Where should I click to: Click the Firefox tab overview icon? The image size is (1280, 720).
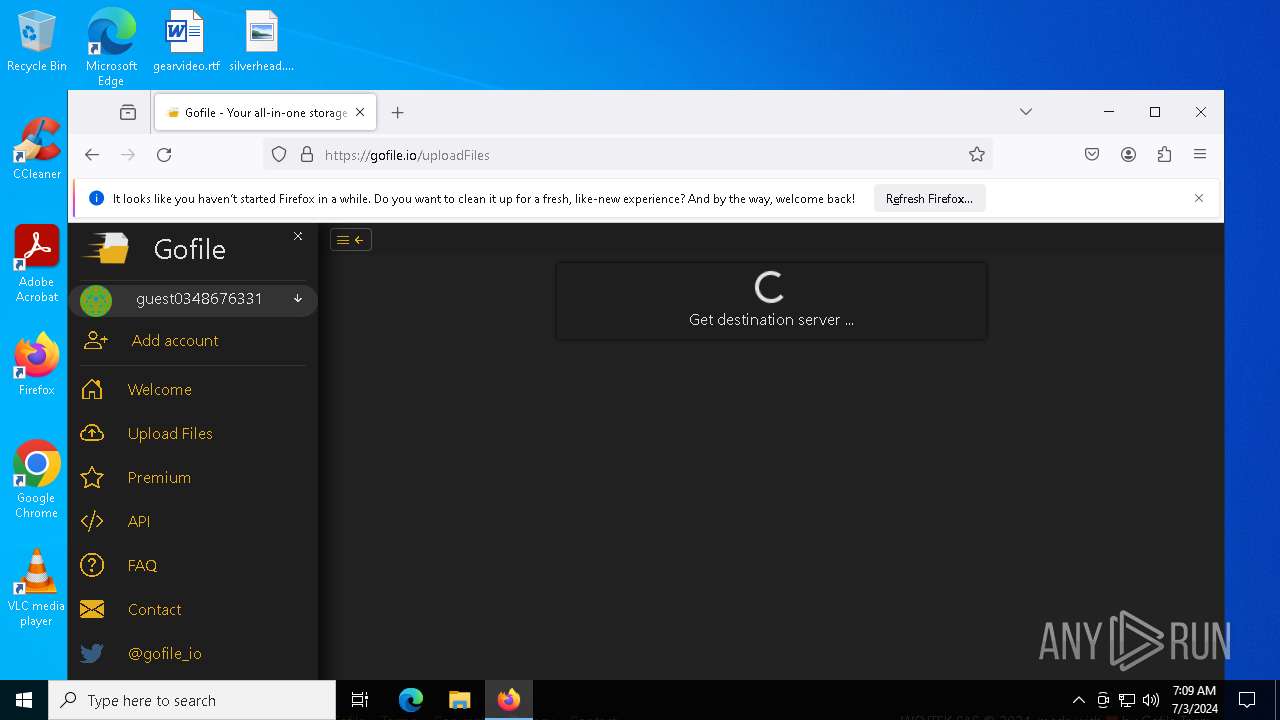(x=128, y=112)
